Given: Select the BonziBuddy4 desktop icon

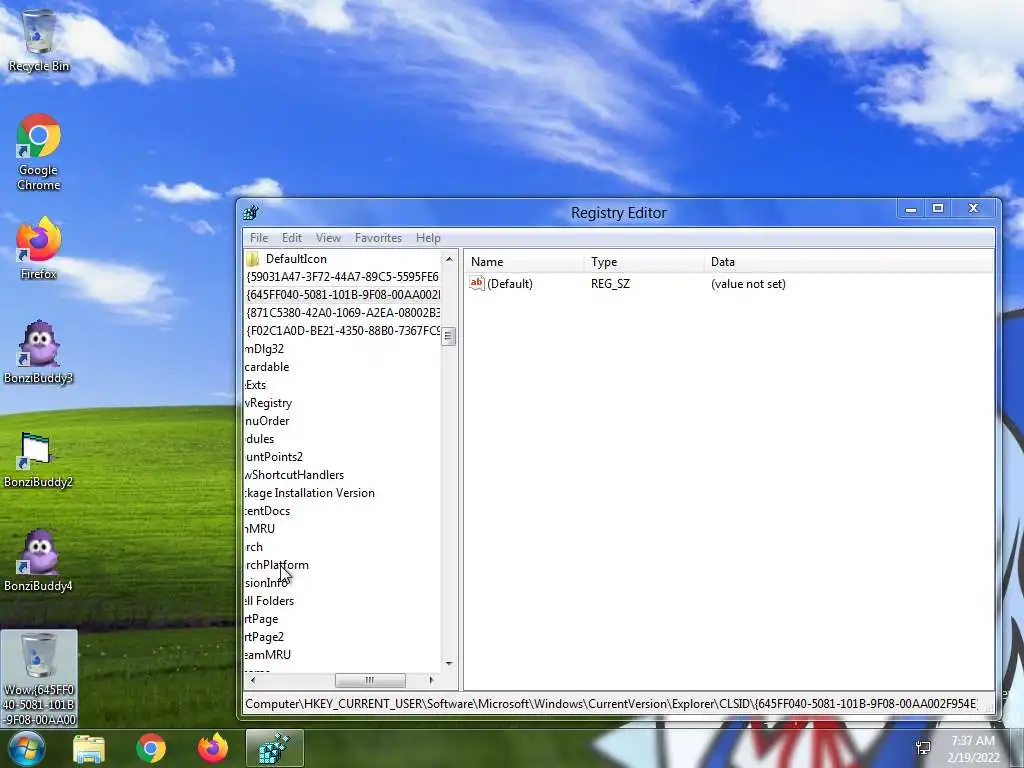Looking at the screenshot, I should (39, 560).
